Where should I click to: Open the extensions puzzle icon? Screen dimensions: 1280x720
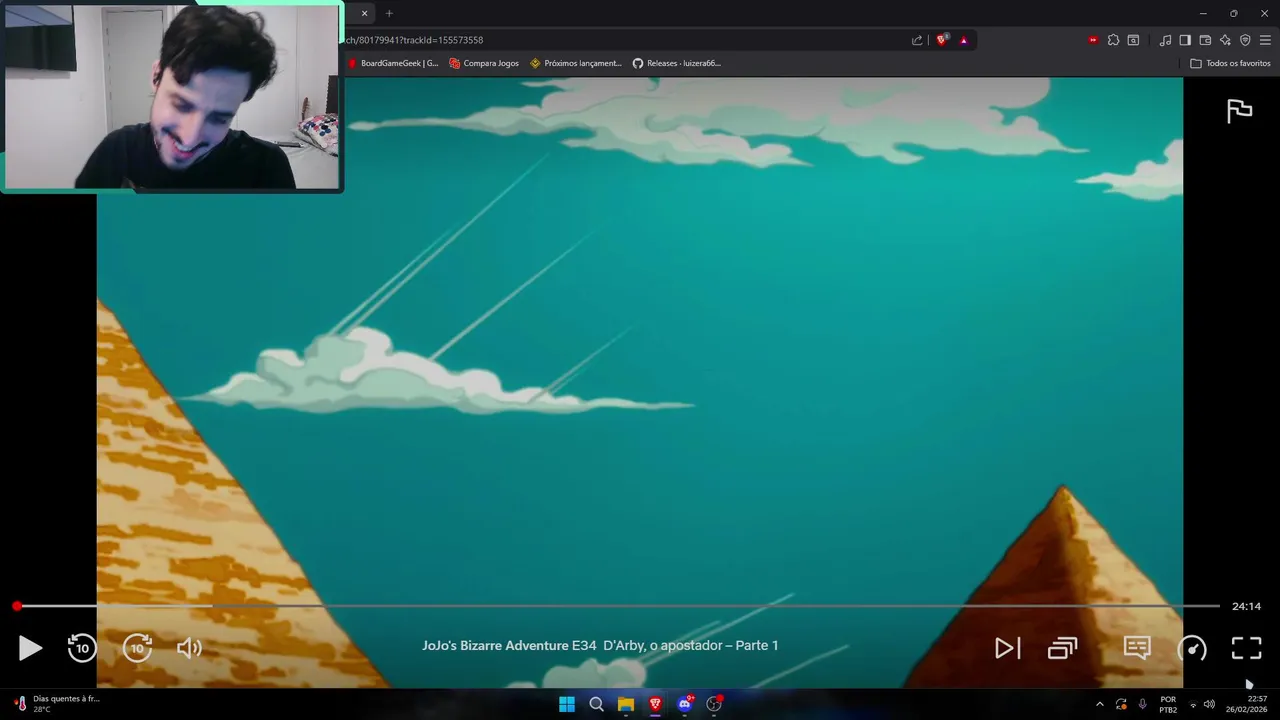point(1113,40)
